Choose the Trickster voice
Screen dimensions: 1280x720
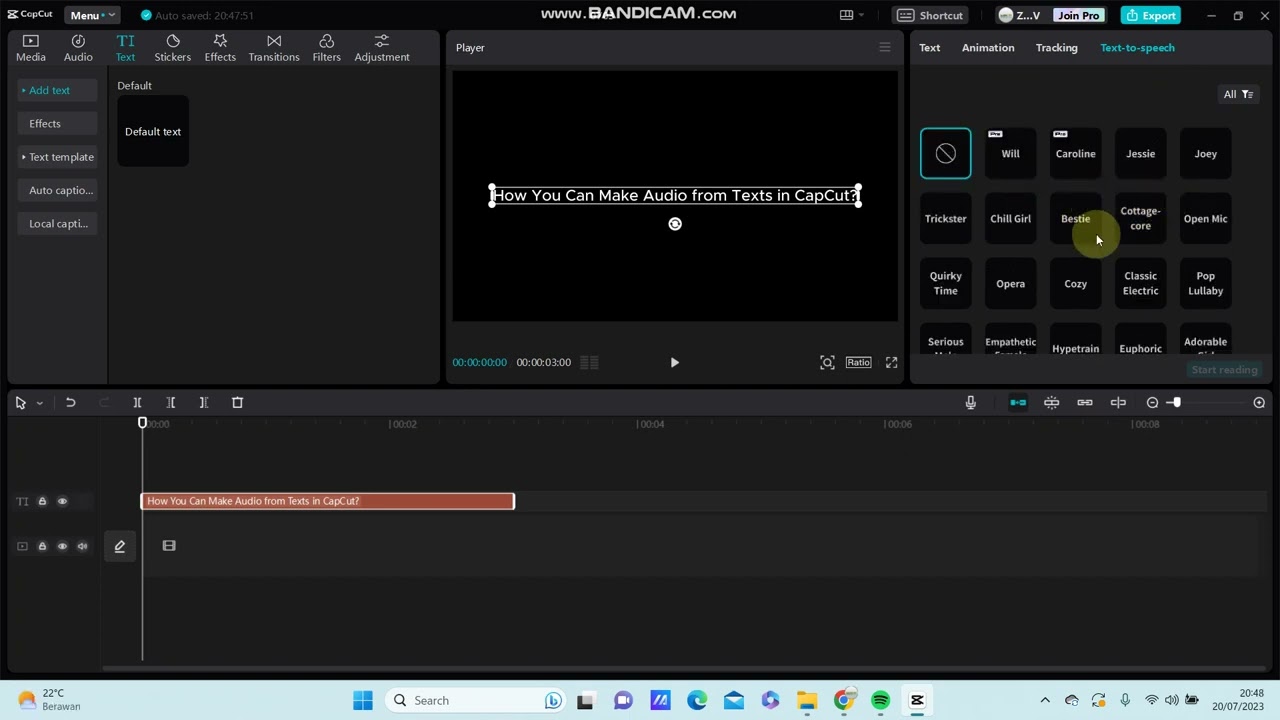point(945,218)
